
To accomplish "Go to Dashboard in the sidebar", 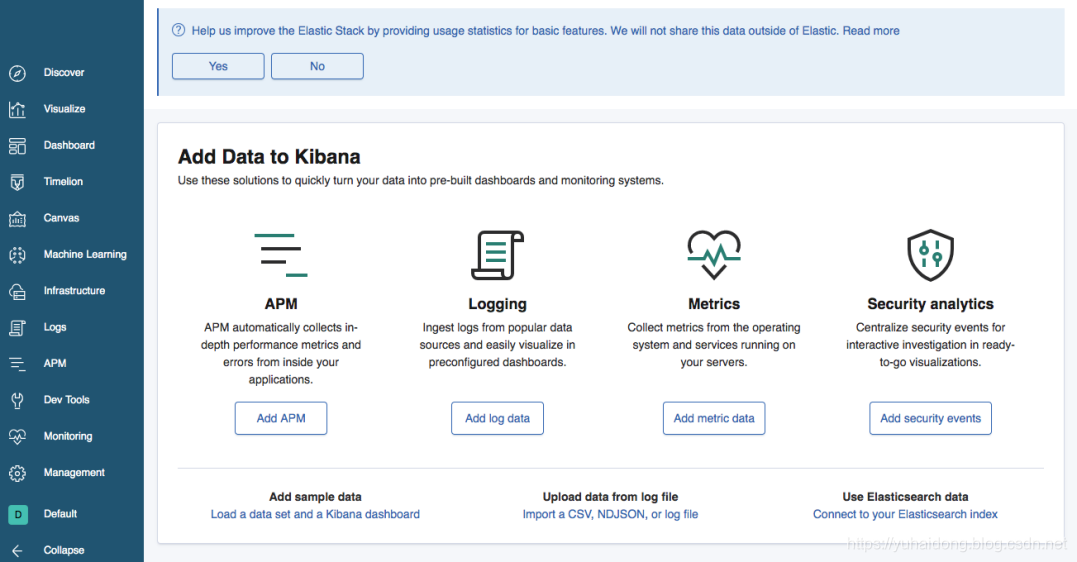I will coord(69,145).
